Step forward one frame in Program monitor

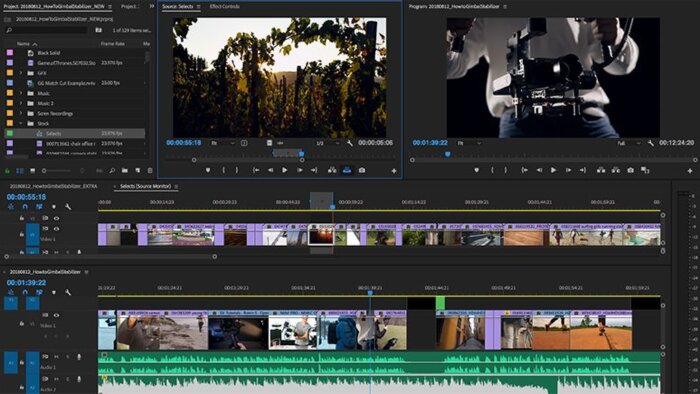(568, 170)
